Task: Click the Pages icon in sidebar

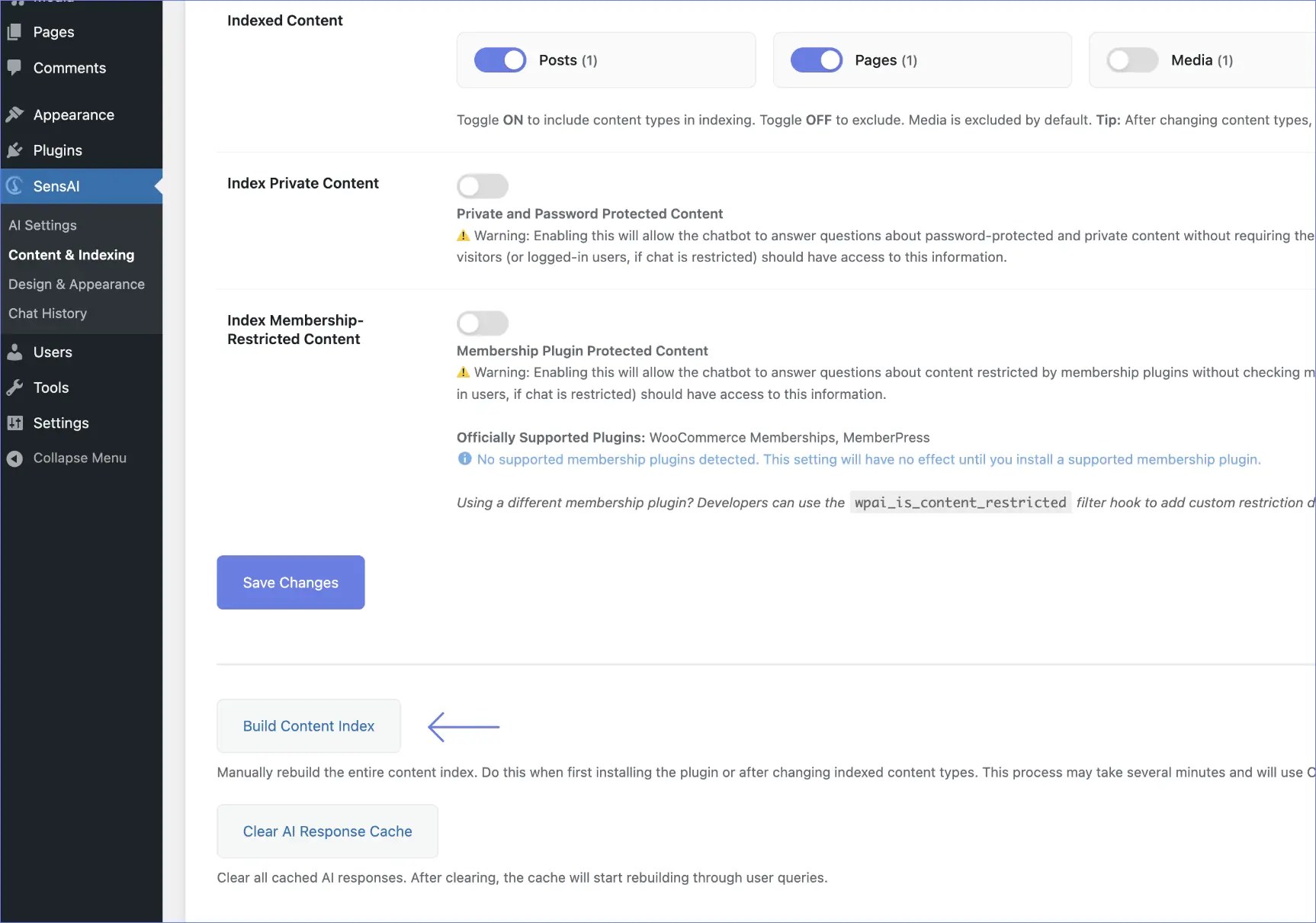Action: [x=14, y=32]
